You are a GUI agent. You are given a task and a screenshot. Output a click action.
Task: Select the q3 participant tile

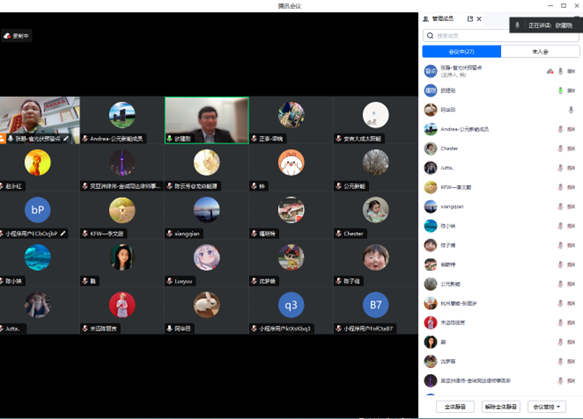coord(291,310)
